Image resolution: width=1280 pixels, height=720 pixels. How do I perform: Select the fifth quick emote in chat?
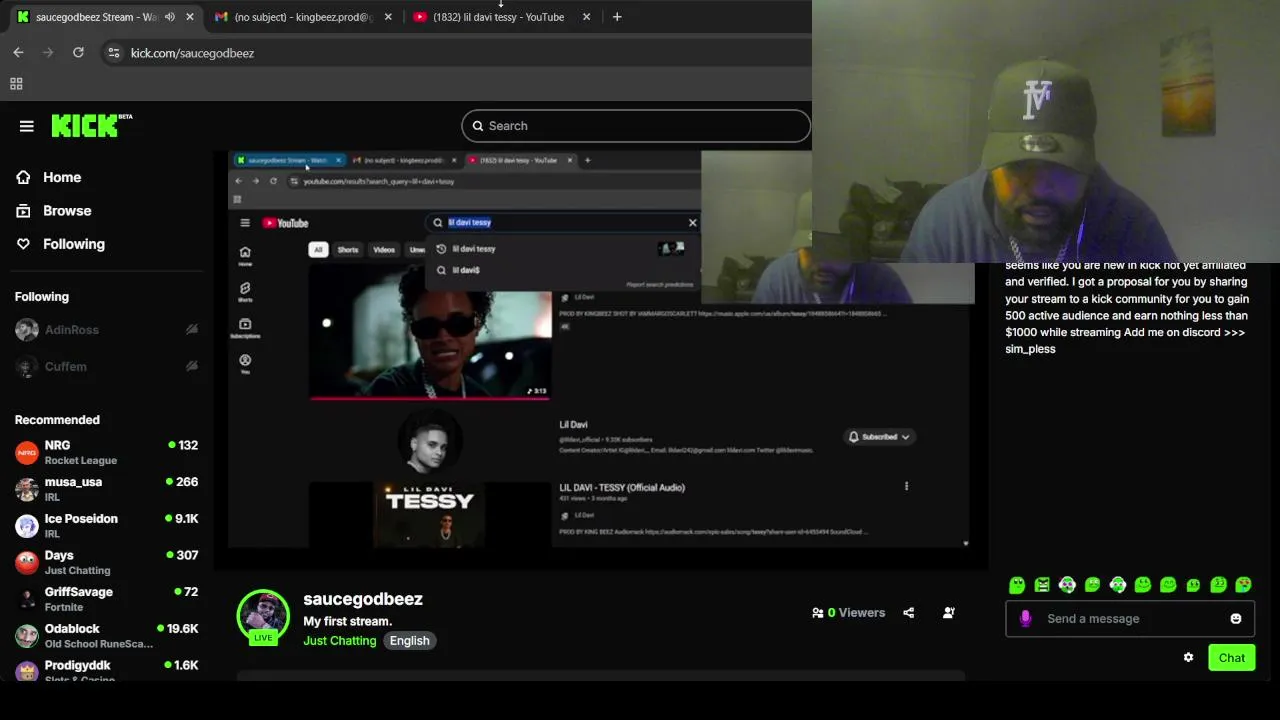tap(1118, 585)
